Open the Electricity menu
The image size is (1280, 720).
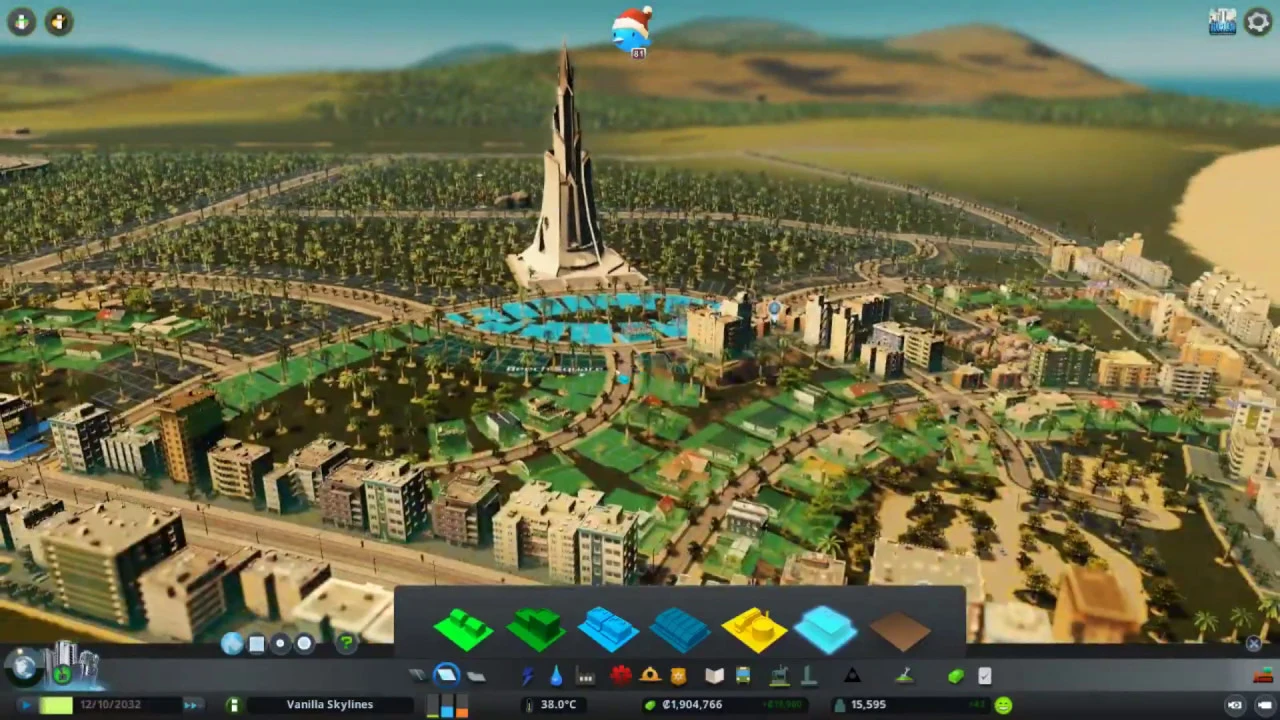527,677
